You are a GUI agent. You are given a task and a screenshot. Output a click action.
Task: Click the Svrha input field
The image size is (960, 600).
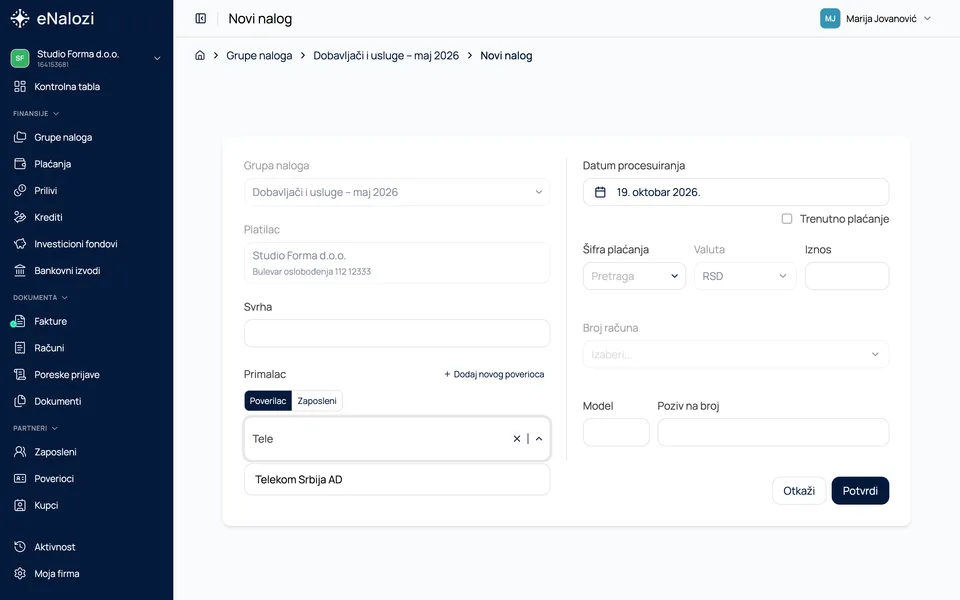(x=397, y=334)
